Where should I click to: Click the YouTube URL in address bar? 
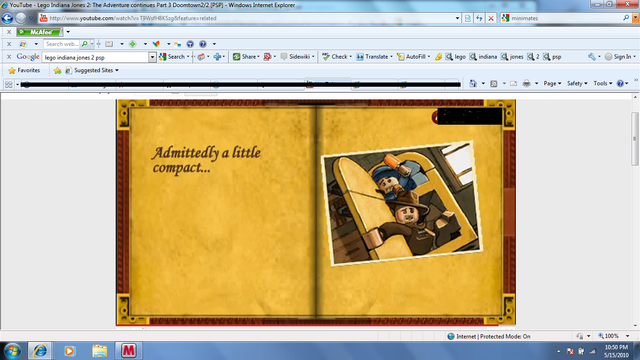click(x=133, y=18)
